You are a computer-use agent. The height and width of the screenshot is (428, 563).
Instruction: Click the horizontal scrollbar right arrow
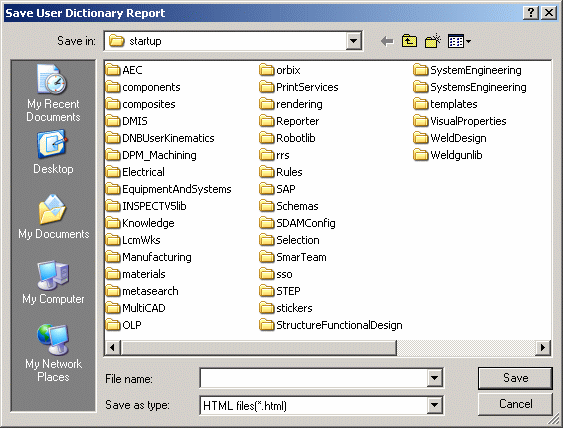(543, 347)
